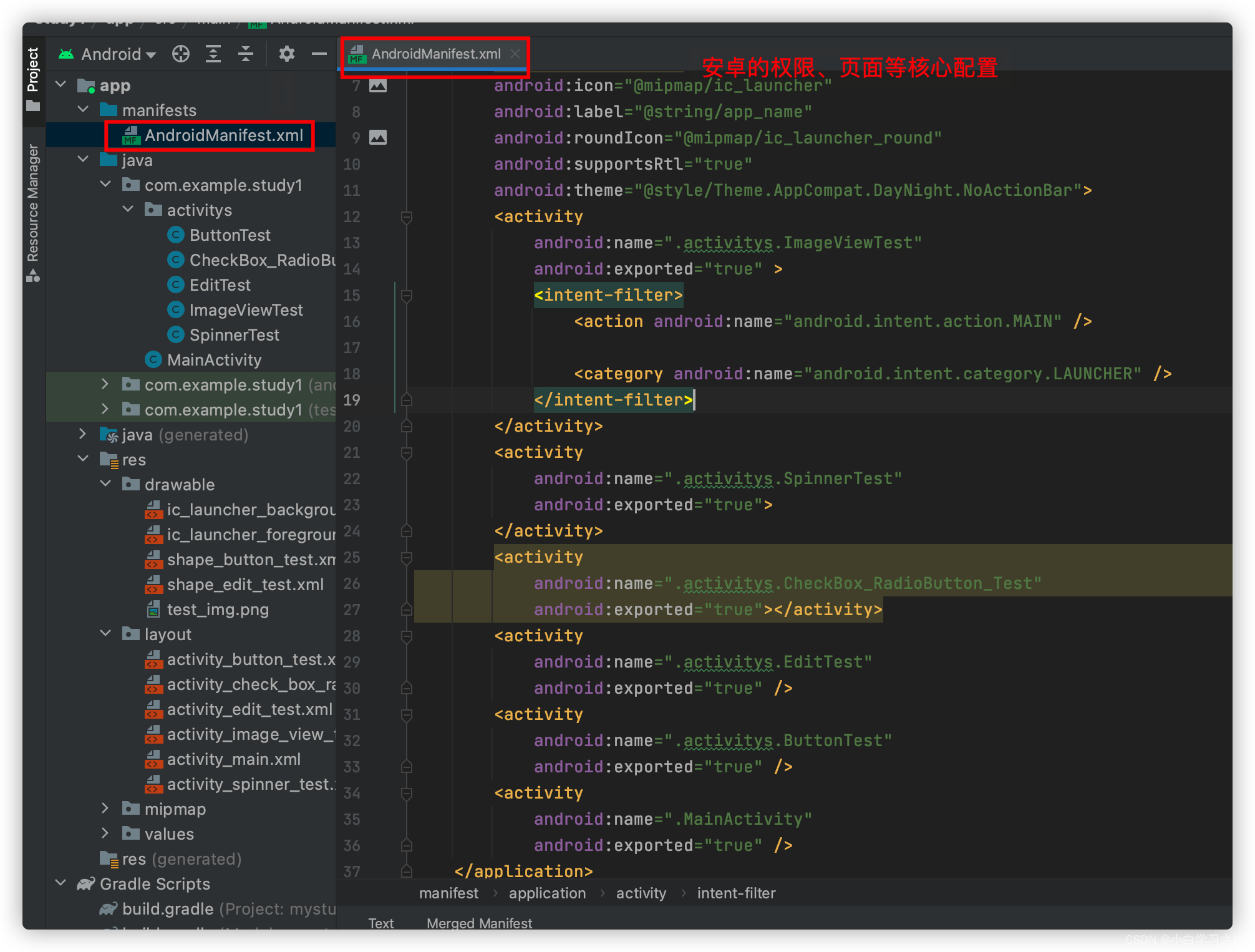
Task: Fold the EditTest activity at line 28
Action: [407, 636]
